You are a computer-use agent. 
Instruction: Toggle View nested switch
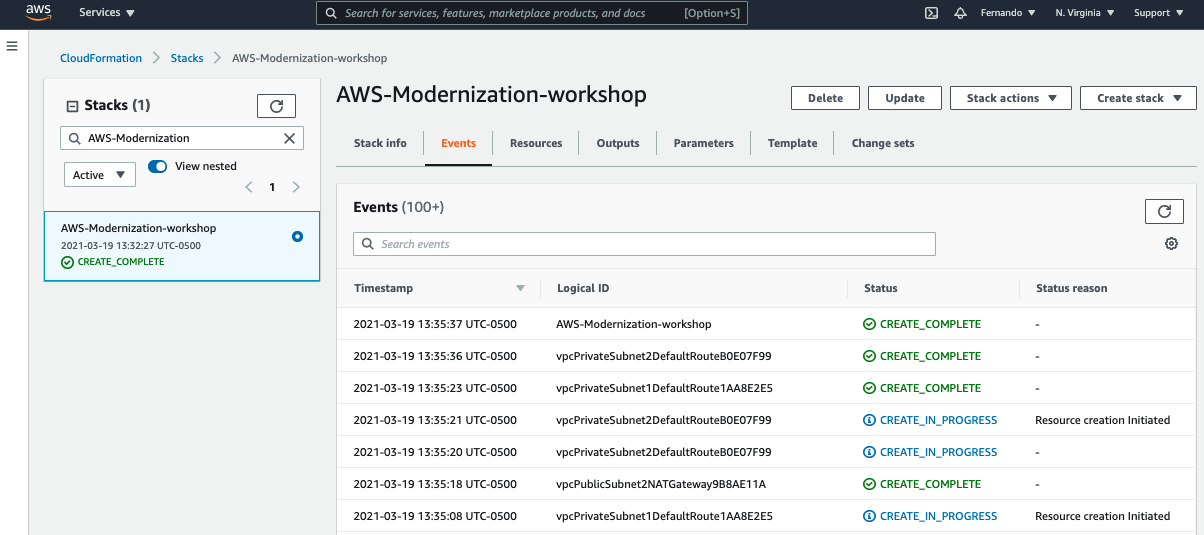pos(157,166)
